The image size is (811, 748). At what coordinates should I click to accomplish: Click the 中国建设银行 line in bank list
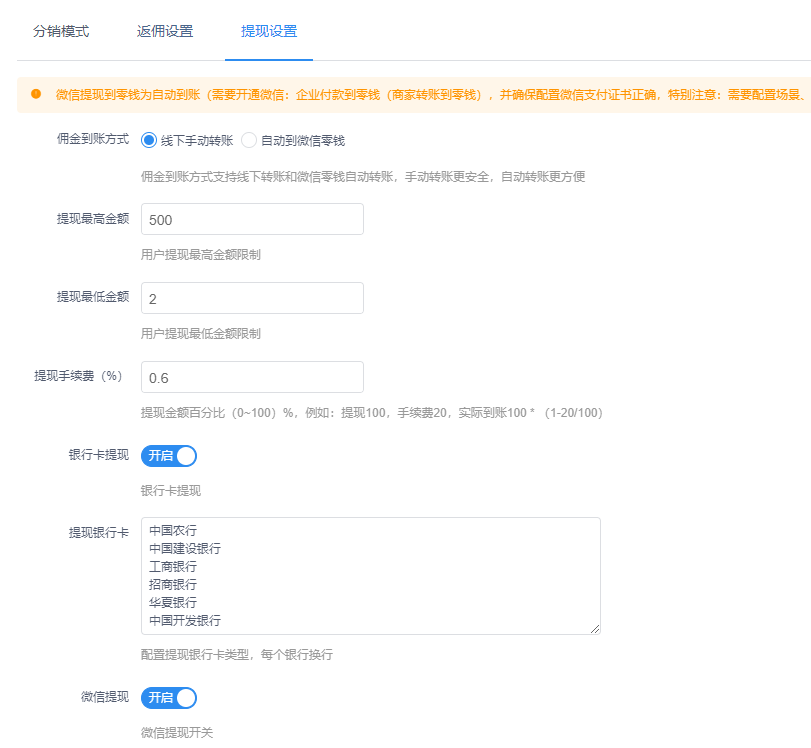click(x=185, y=548)
